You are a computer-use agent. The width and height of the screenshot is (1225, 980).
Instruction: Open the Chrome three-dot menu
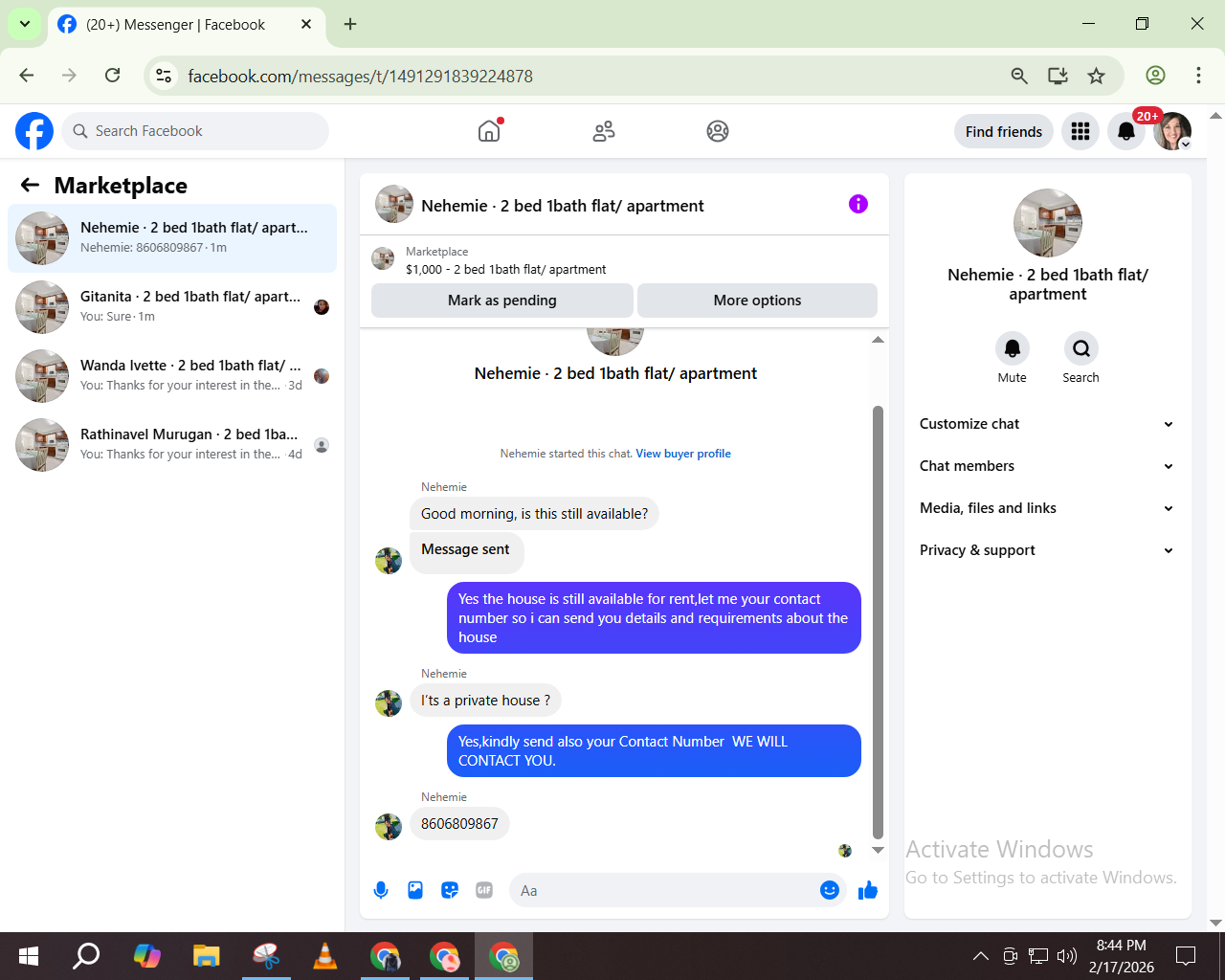(x=1198, y=76)
